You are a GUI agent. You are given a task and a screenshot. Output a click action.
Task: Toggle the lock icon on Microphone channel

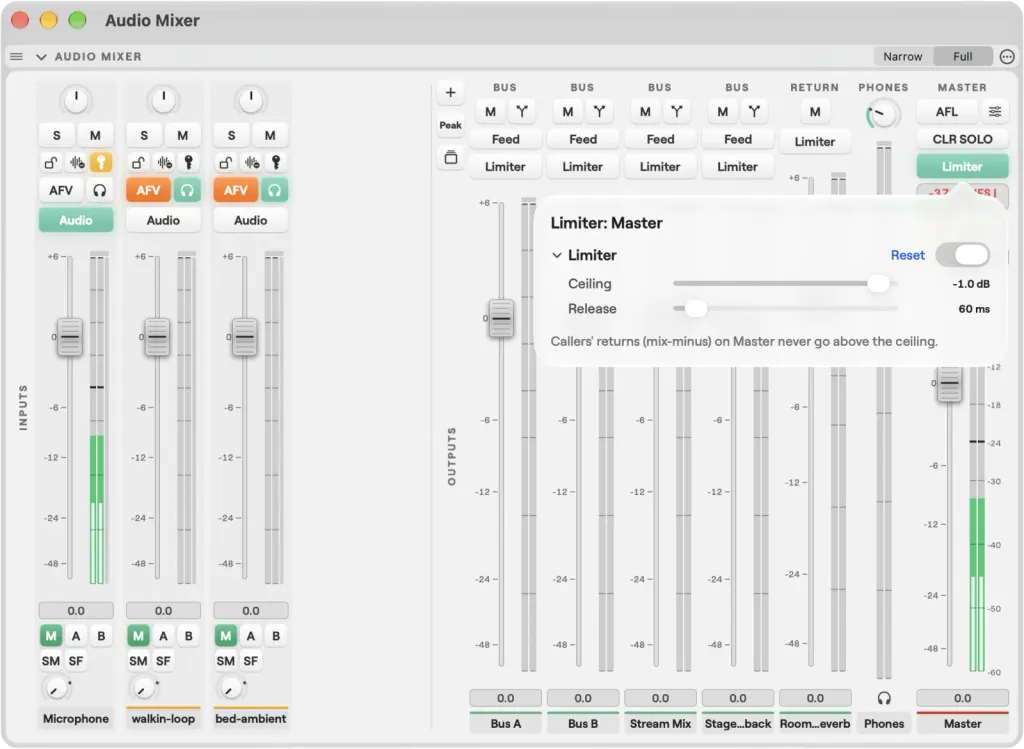[51, 162]
